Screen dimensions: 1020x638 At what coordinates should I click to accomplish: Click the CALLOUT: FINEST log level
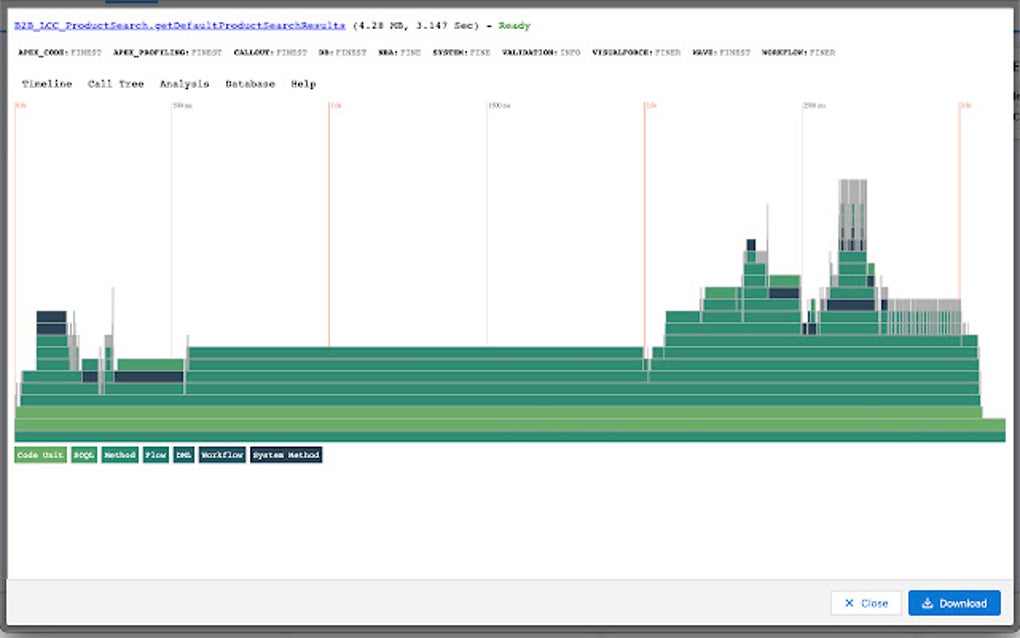point(270,53)
